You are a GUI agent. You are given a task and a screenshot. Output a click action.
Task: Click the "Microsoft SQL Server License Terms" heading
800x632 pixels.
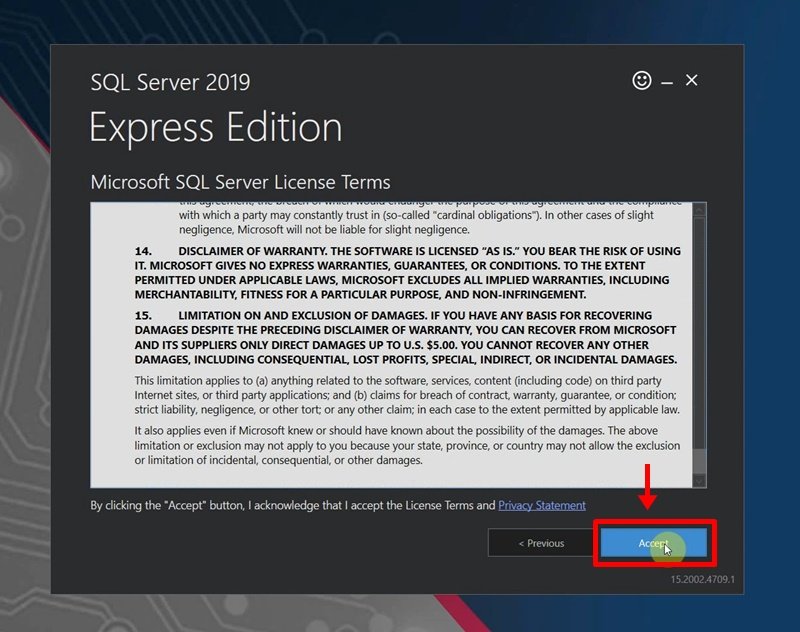pos(240,182)
